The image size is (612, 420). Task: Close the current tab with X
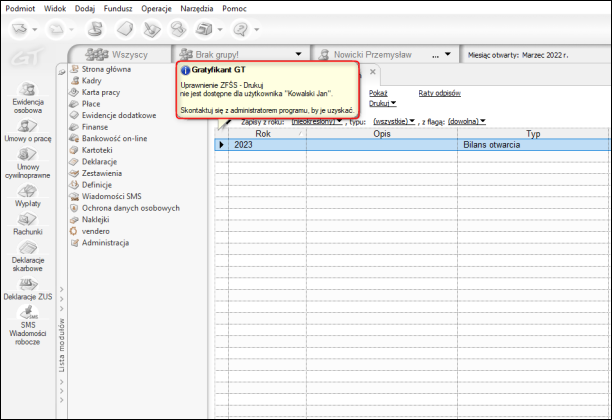373,72
